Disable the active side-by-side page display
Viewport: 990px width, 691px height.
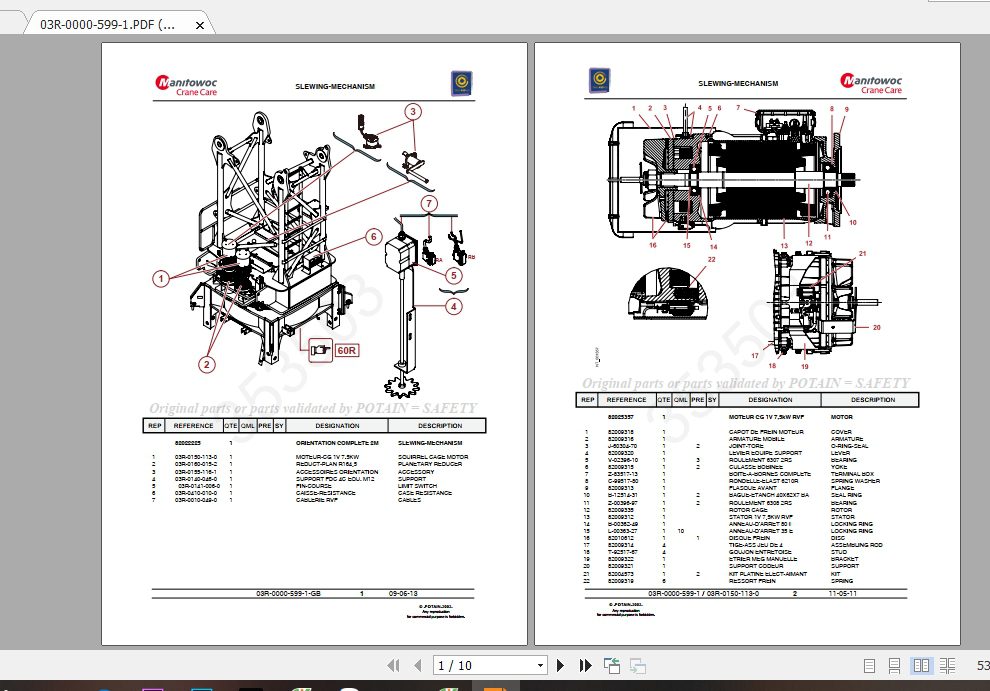click(x=921, y=665)
